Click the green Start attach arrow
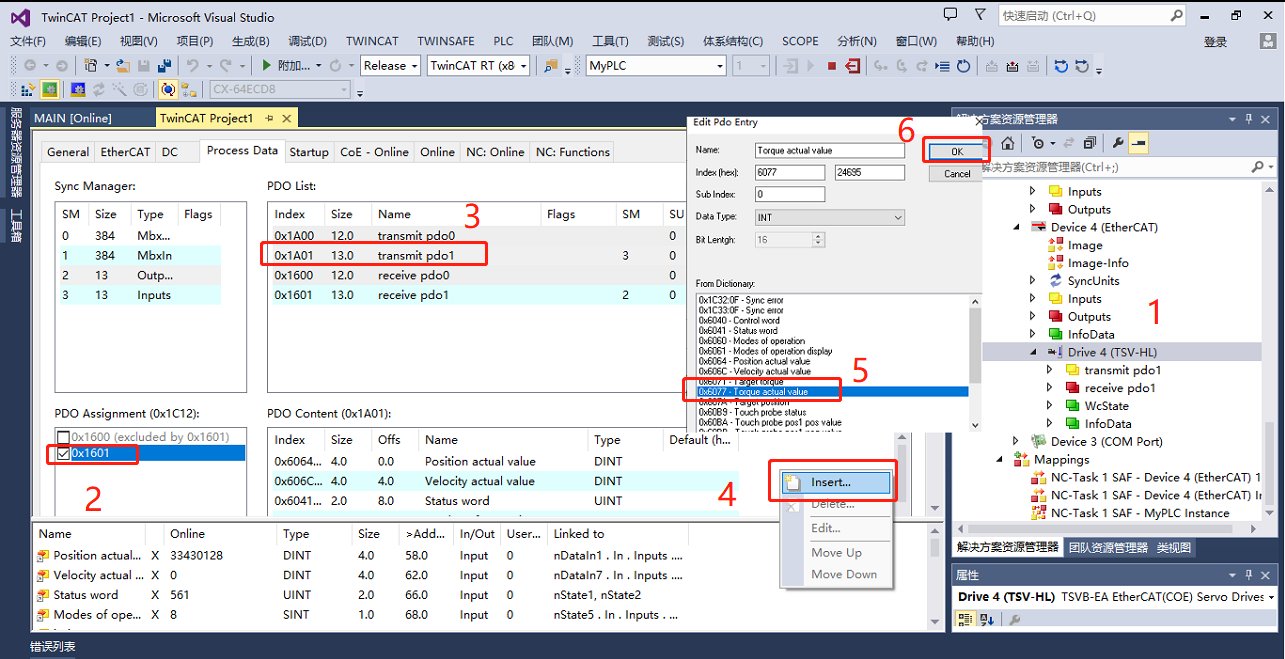 point(267,65)
